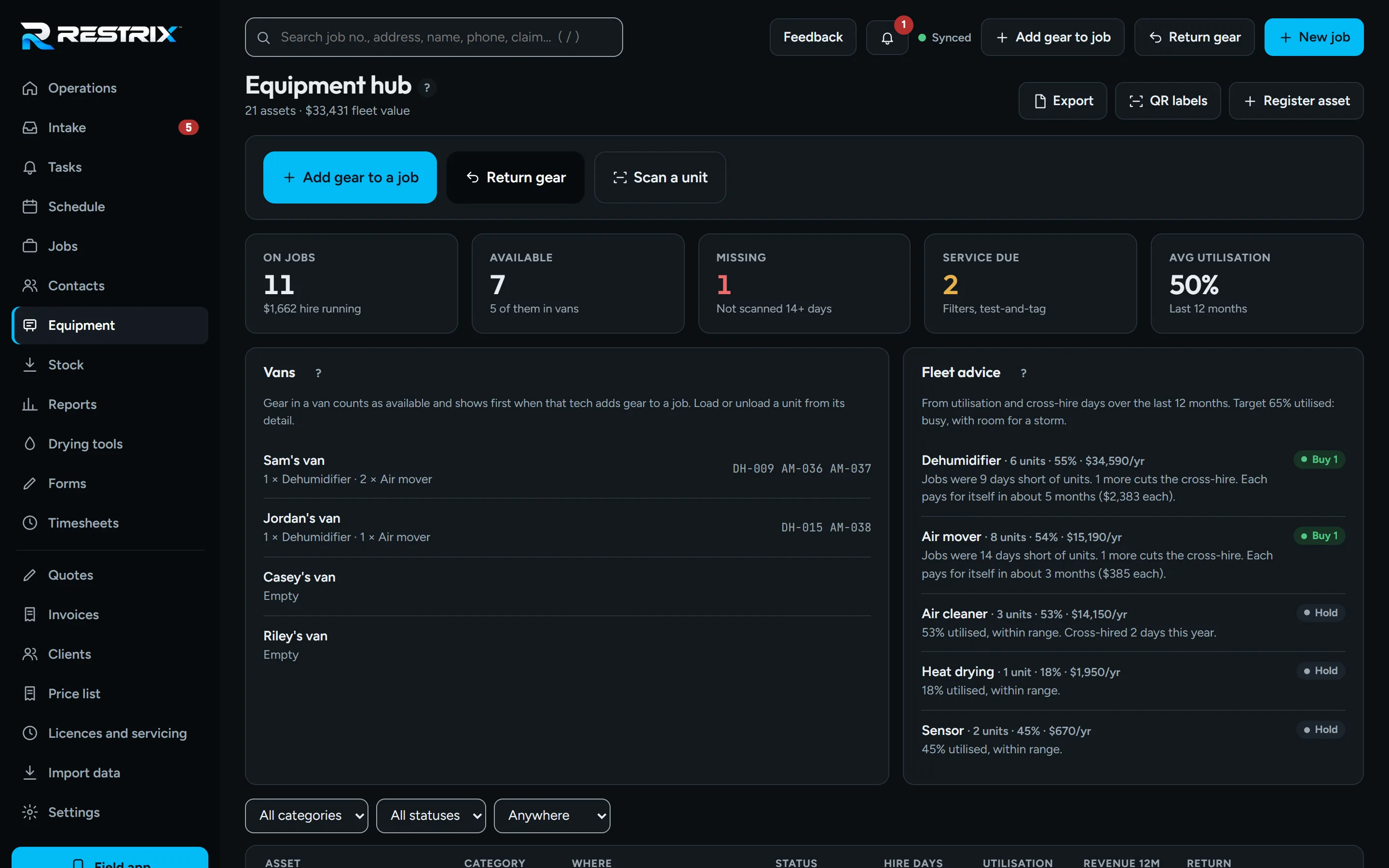Open Price list page

pos(109,693)
